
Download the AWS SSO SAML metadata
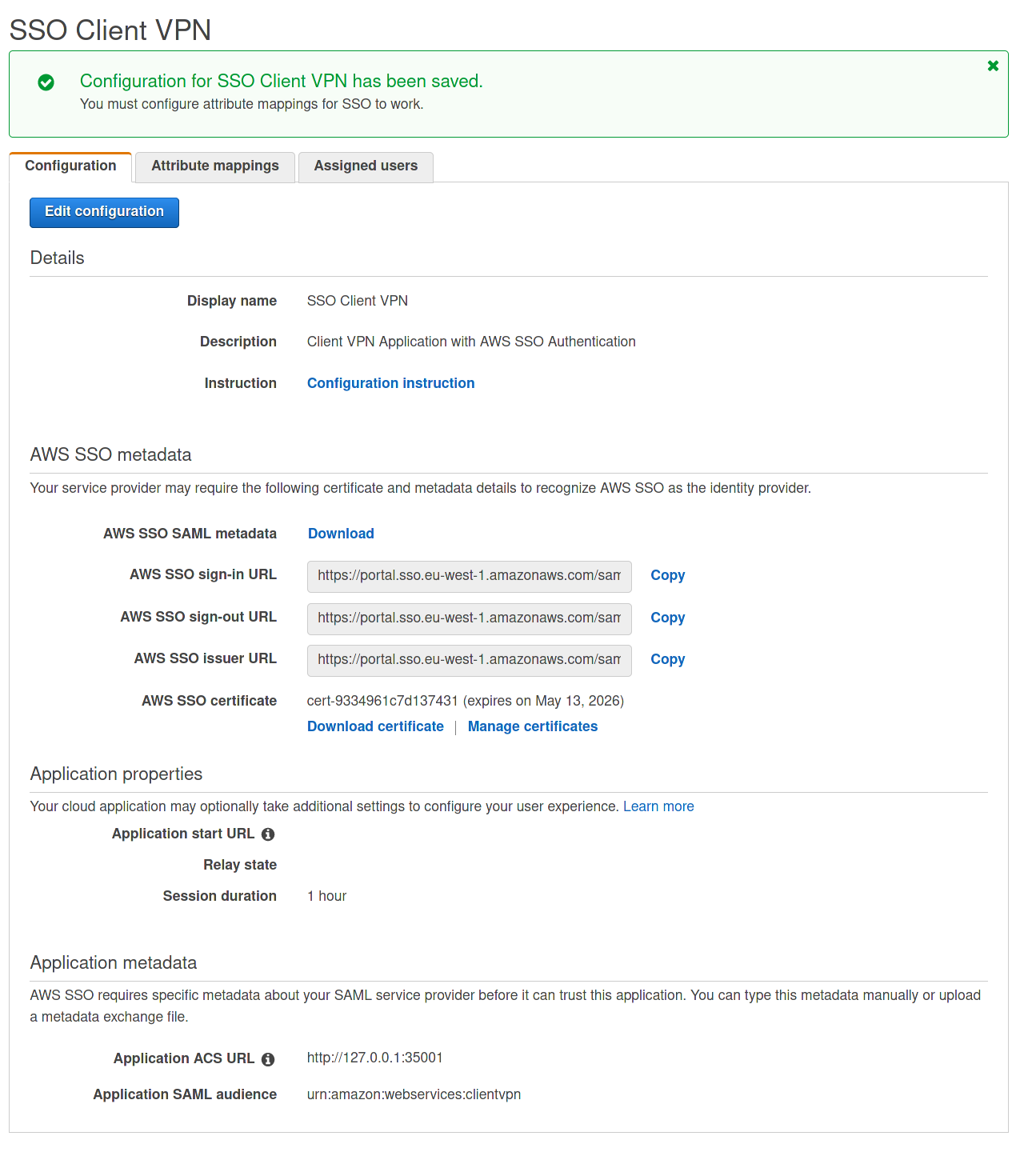pos(341,534)
